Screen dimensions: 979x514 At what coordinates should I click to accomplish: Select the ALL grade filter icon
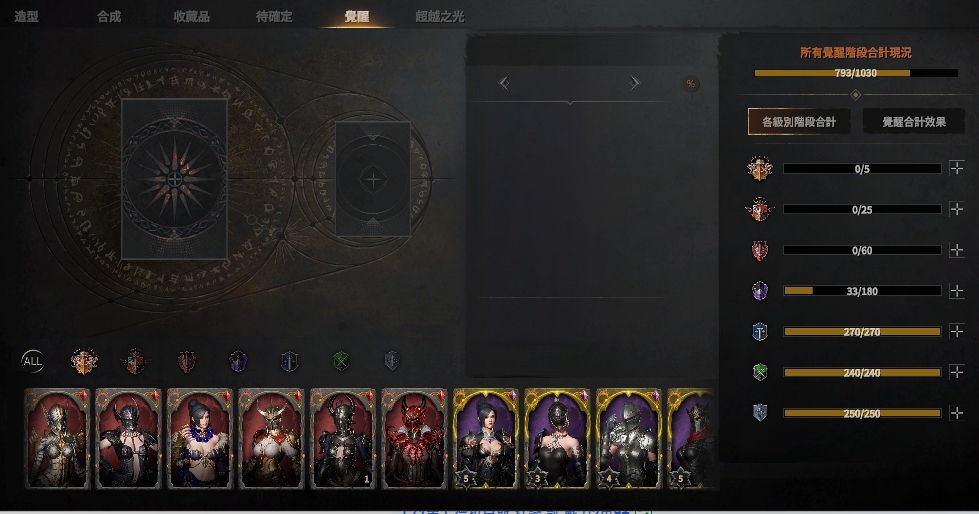click(x=32, y=361)
